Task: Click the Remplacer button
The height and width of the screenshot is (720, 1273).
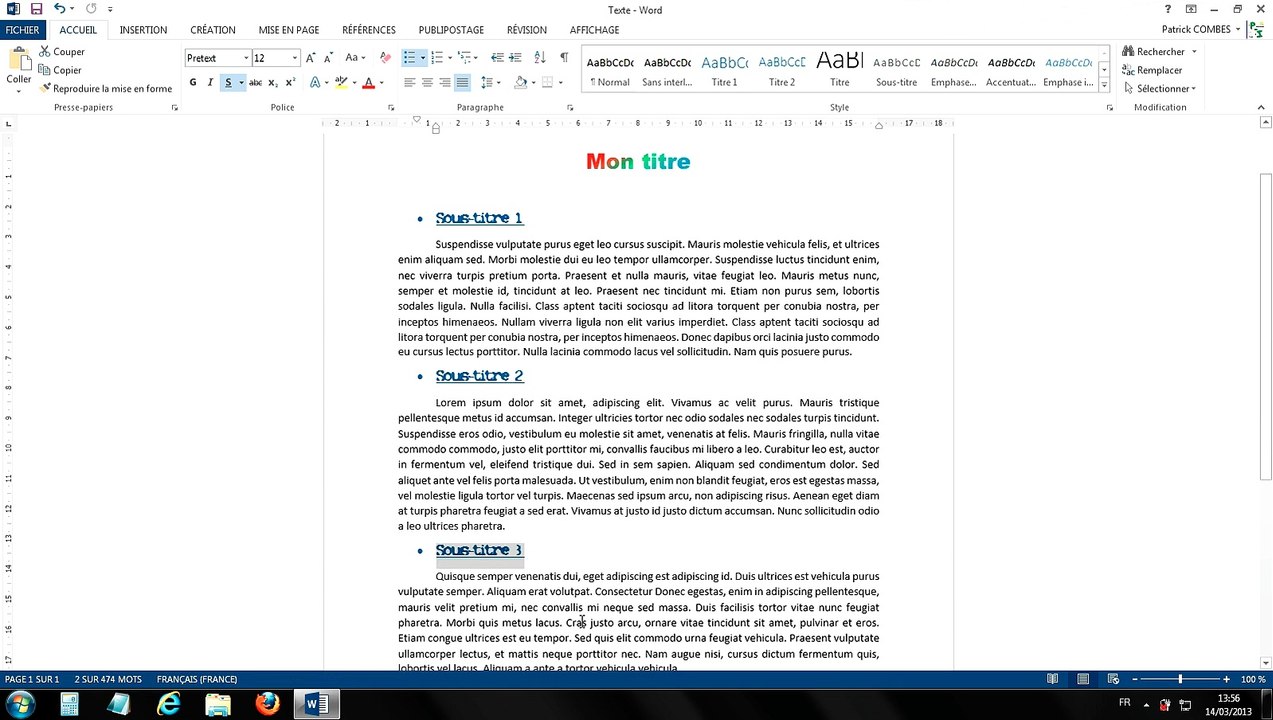Action: pos(1152,70)
